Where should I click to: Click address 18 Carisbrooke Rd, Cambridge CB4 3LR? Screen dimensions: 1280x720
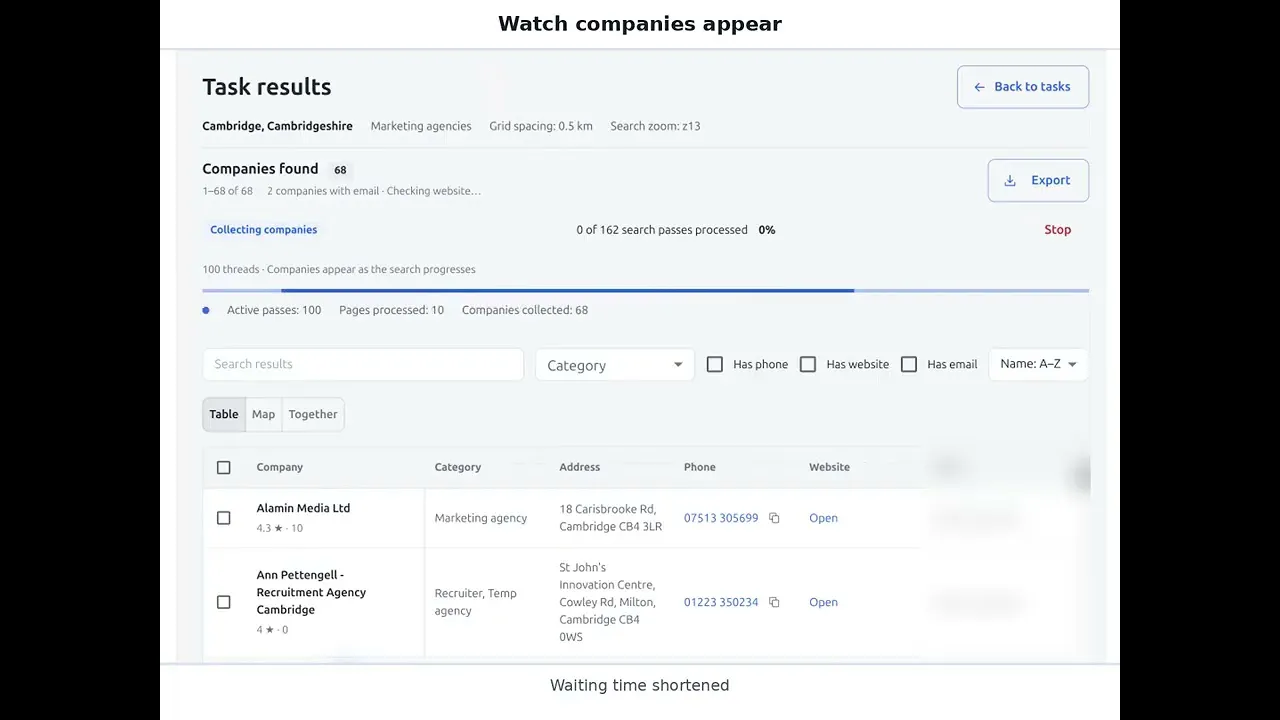point(610,518)
